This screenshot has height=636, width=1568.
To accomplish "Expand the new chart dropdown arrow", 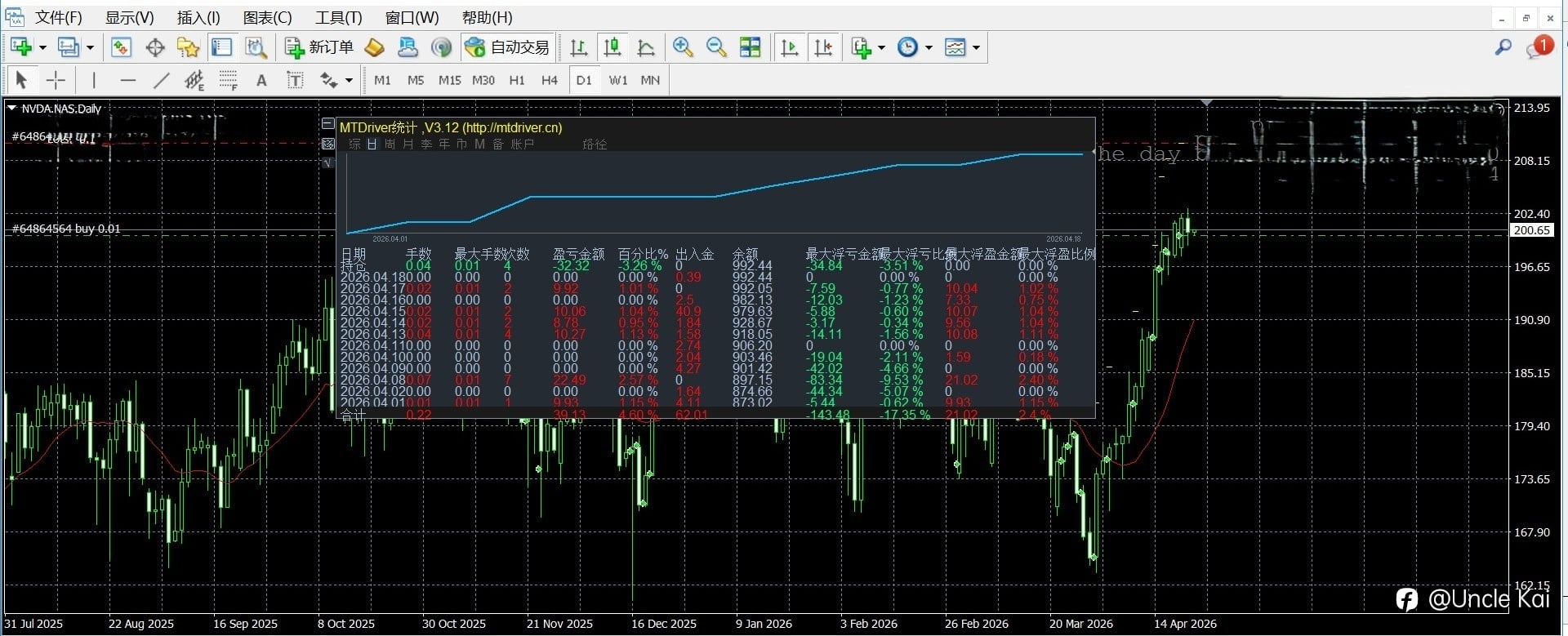I will tap(42, 47).
